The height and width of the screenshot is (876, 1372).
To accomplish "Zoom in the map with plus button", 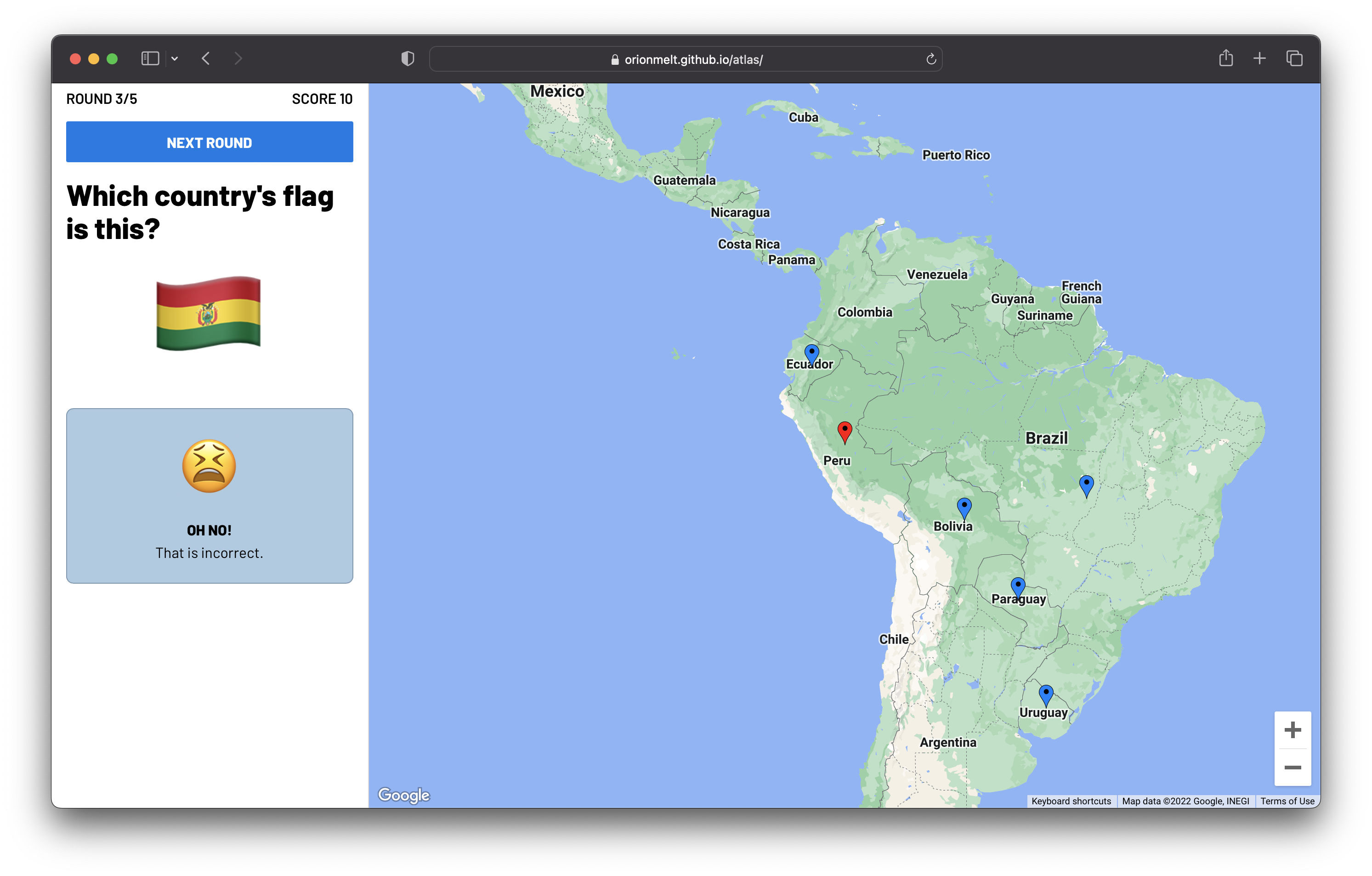I will coord(1292,729).
